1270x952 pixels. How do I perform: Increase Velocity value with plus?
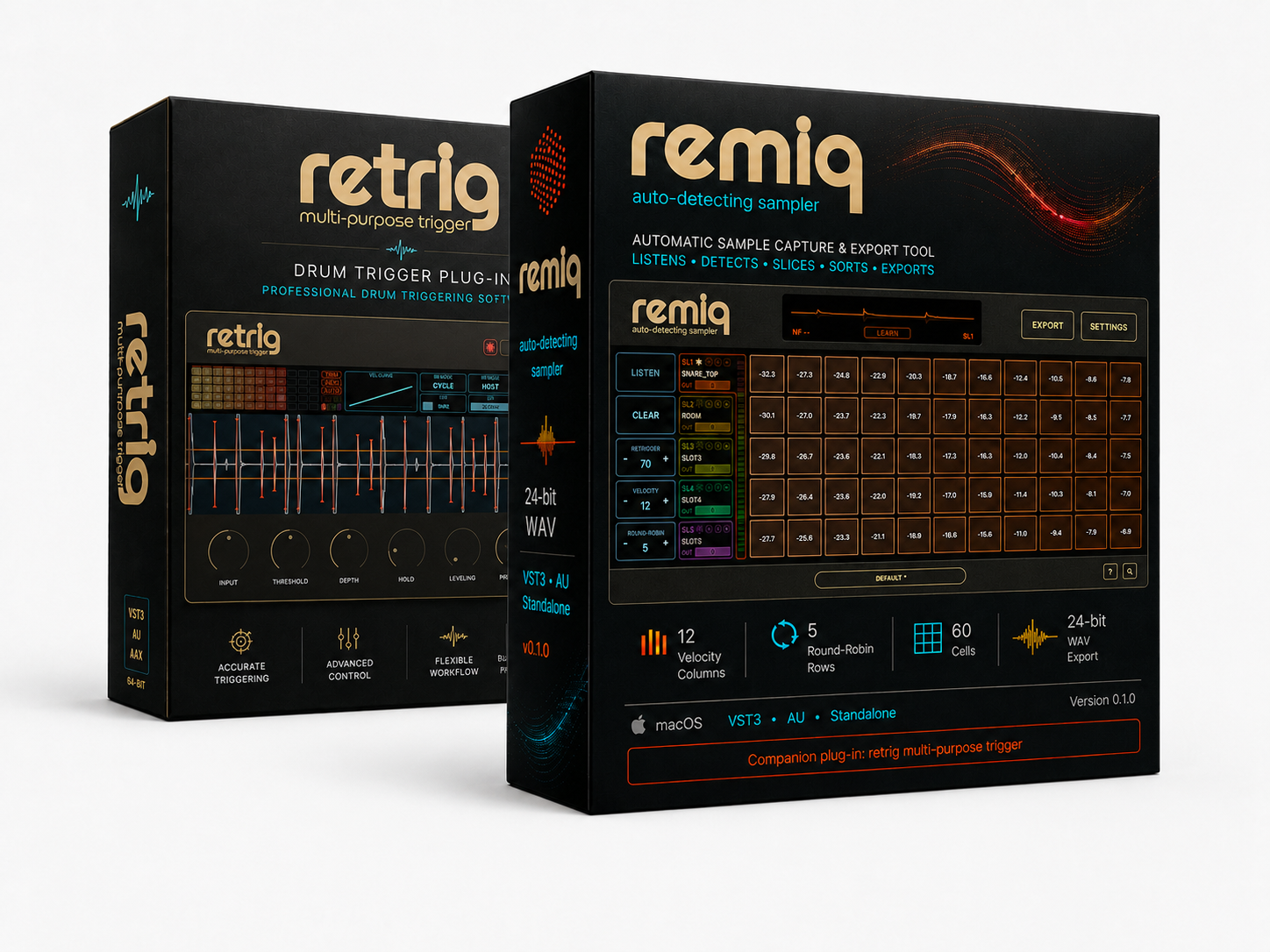coord(666,501)
